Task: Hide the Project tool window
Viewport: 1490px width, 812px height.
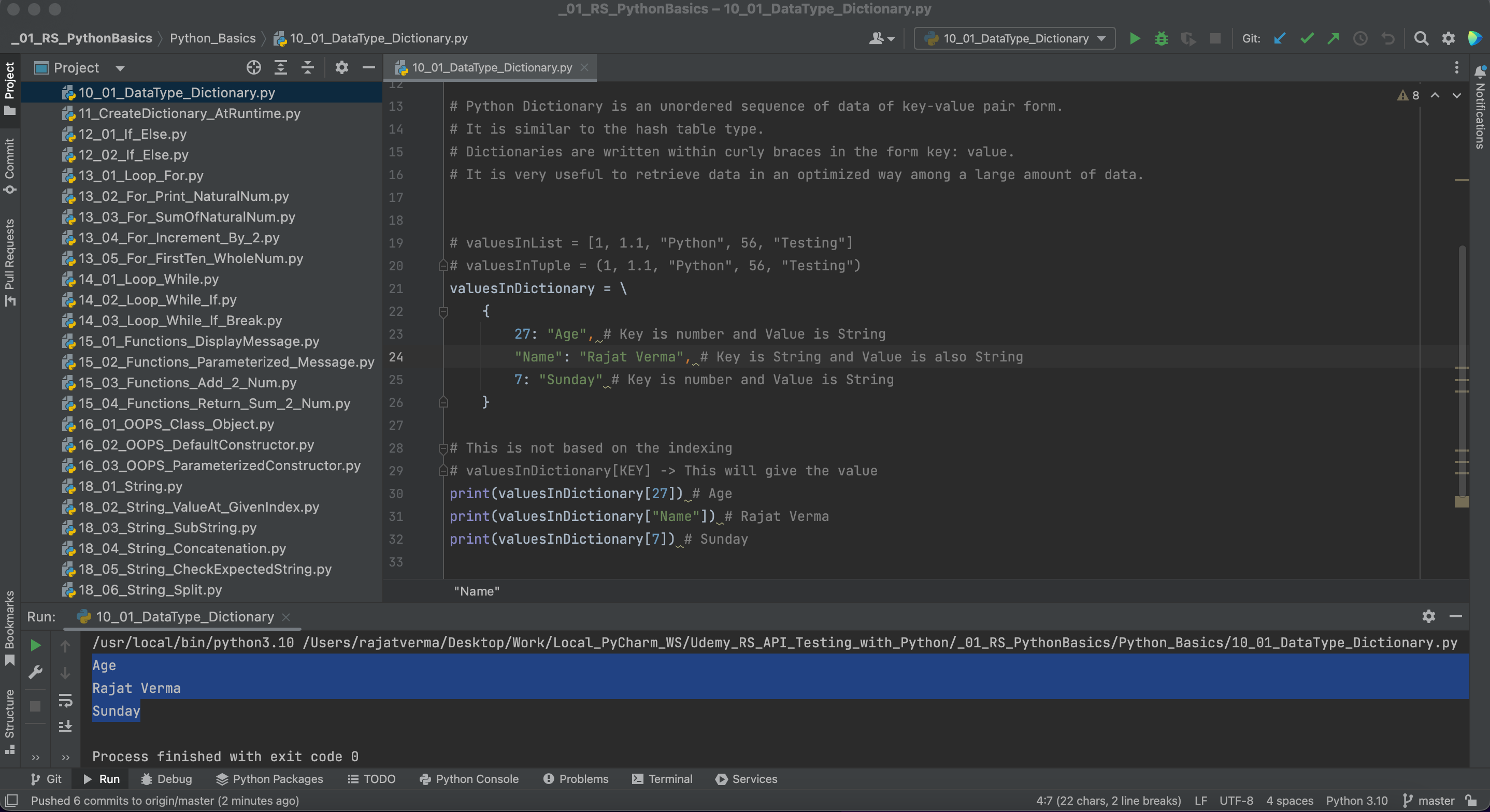Action: pos(368,68)
